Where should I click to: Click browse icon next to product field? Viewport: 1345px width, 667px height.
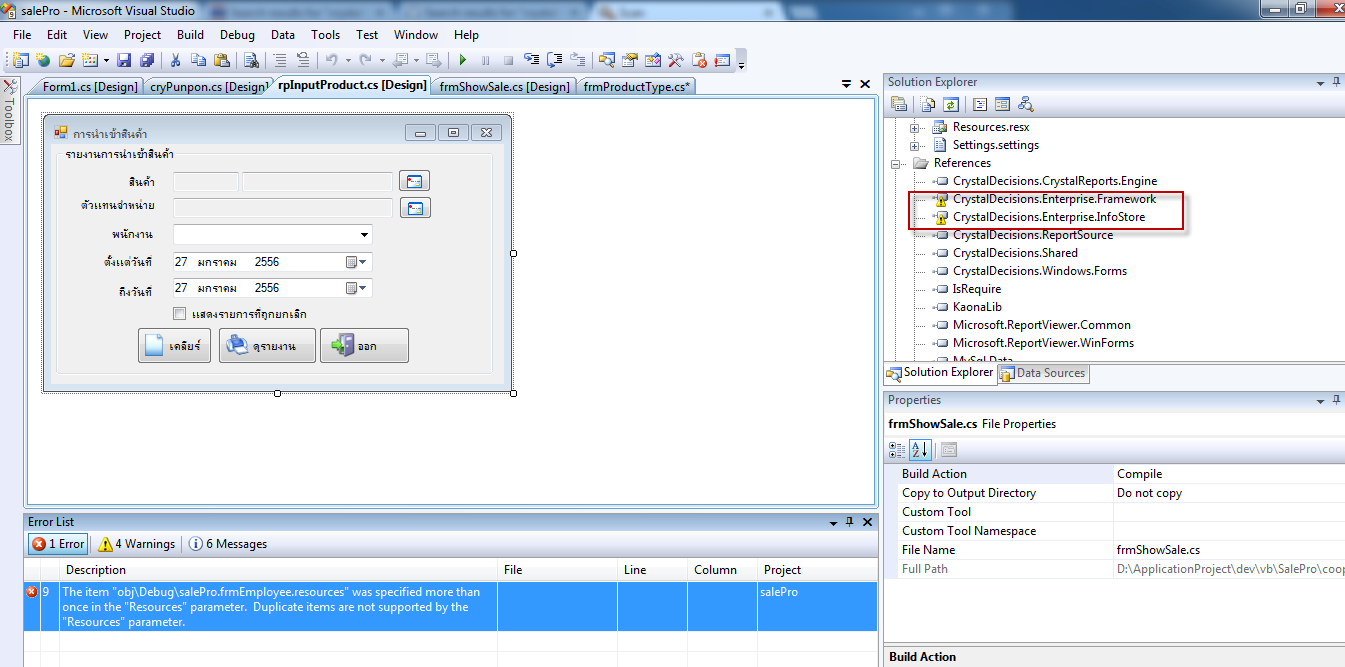point(414,181)
